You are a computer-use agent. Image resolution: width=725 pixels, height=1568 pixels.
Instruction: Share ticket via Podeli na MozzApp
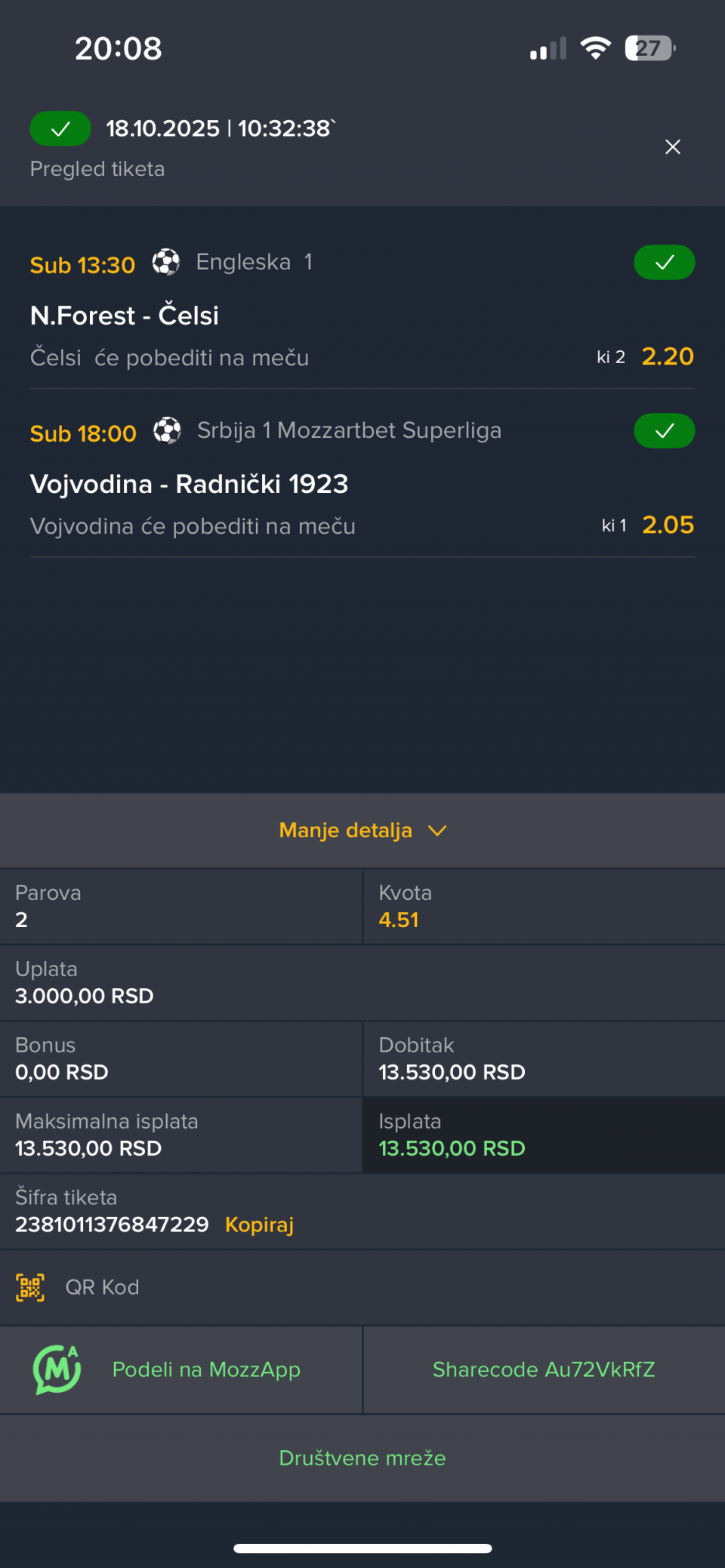[206, 1369]
